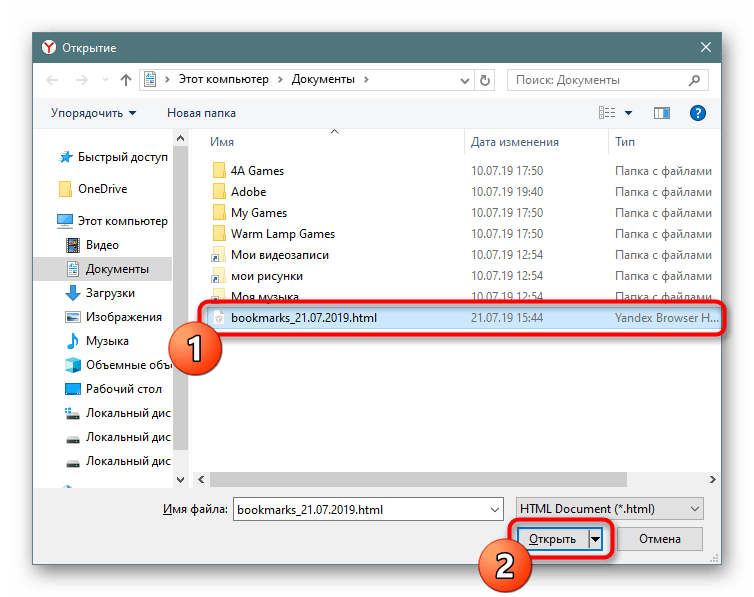Image resolution: width=754 pixels, height=597 pixels.
Task: Click the Быстрый доступ star icon
Action: 65,157
